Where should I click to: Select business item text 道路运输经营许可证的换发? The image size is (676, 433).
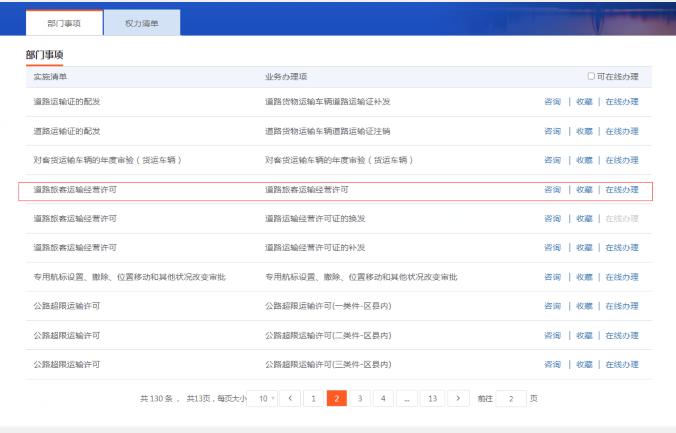click(315, 219)
